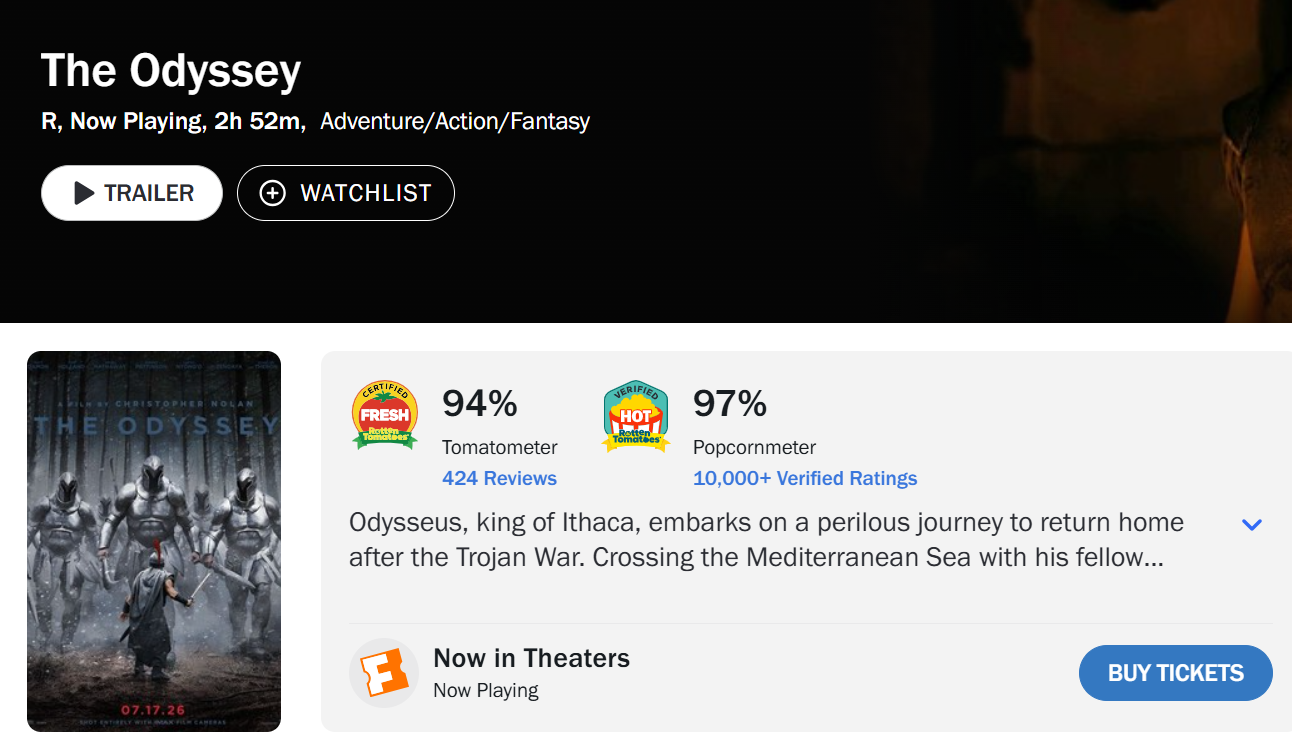Viewport: 1292px width, 732px height.
Task: Select the Adventure/Action/Fantasy genre text
Action: pyautogui.click(x=455, y=121)
